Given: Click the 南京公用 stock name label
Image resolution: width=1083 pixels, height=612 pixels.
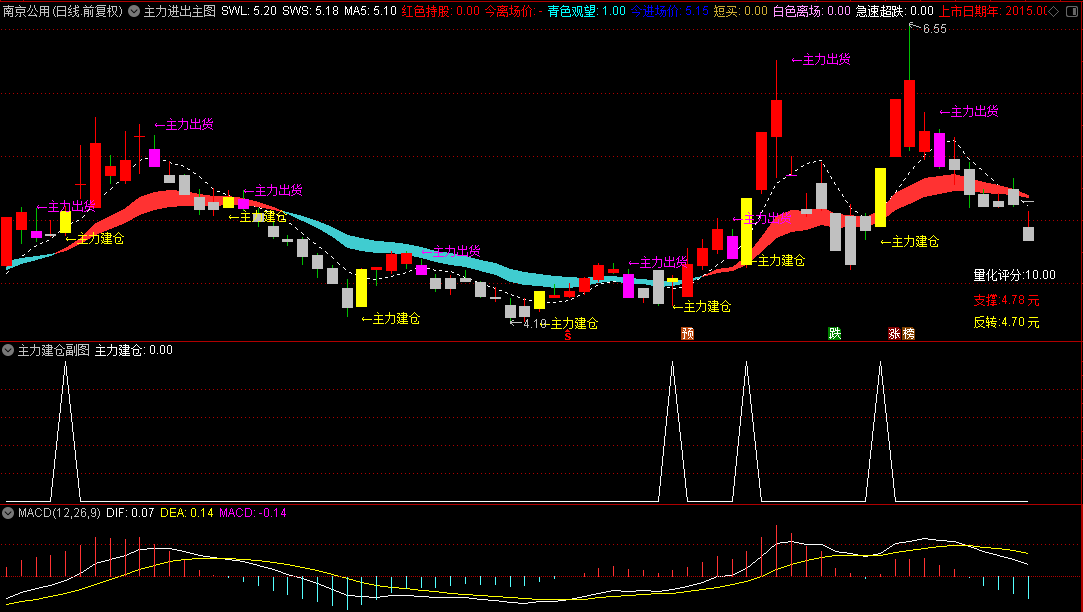Looking at the screenshot, I should coord(24,11).
